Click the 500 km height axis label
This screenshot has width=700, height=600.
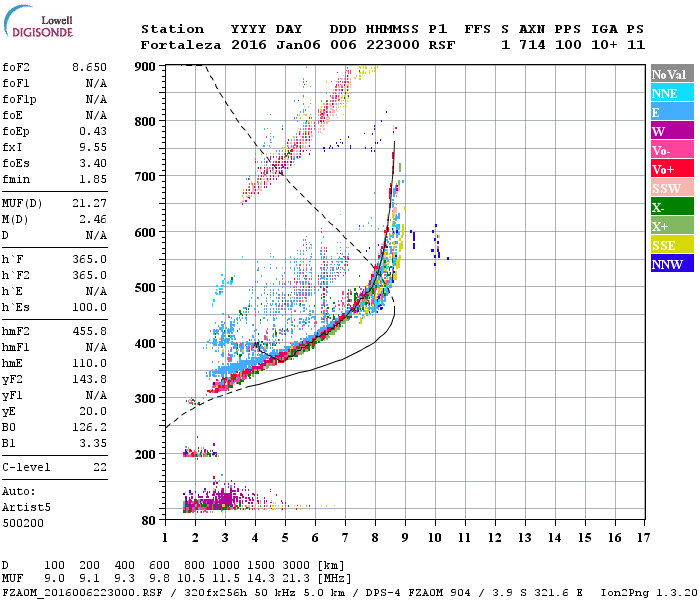pos(145,288)
